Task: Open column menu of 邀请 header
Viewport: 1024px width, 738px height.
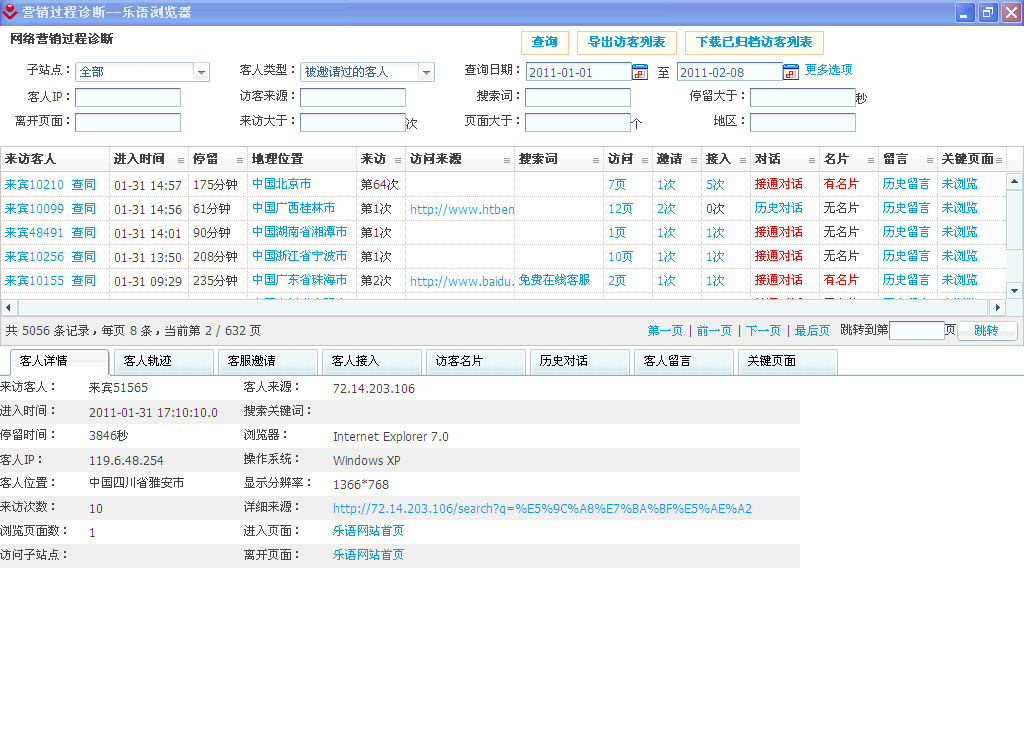Action: coord(694,160)
